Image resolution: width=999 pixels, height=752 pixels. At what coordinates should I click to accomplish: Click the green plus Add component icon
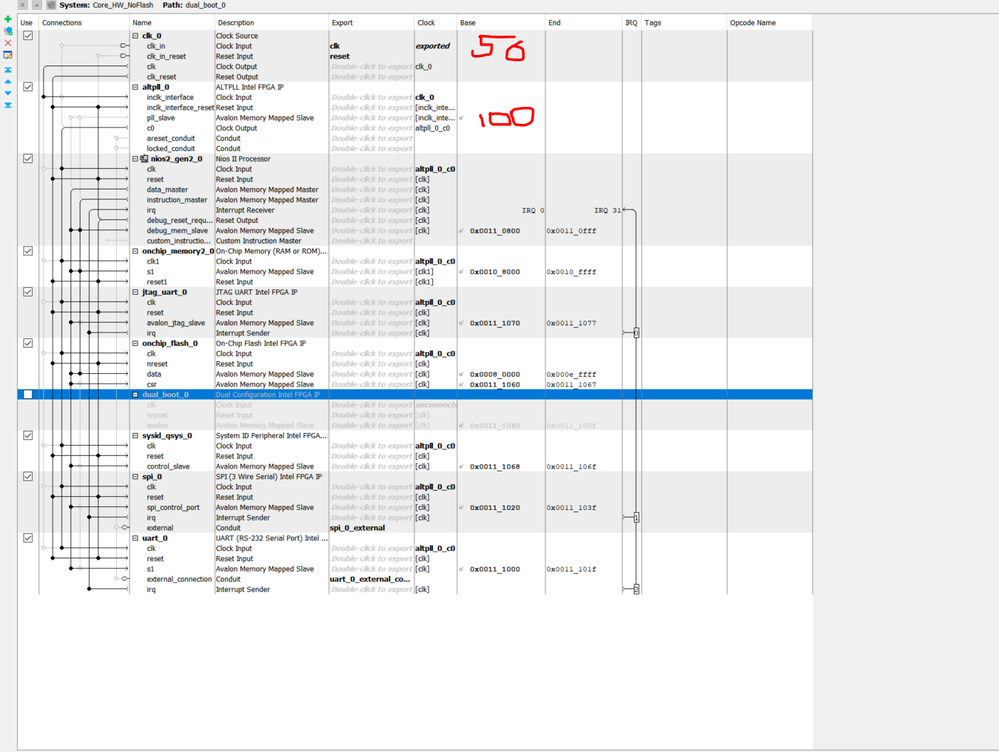[x=8, y=19]
